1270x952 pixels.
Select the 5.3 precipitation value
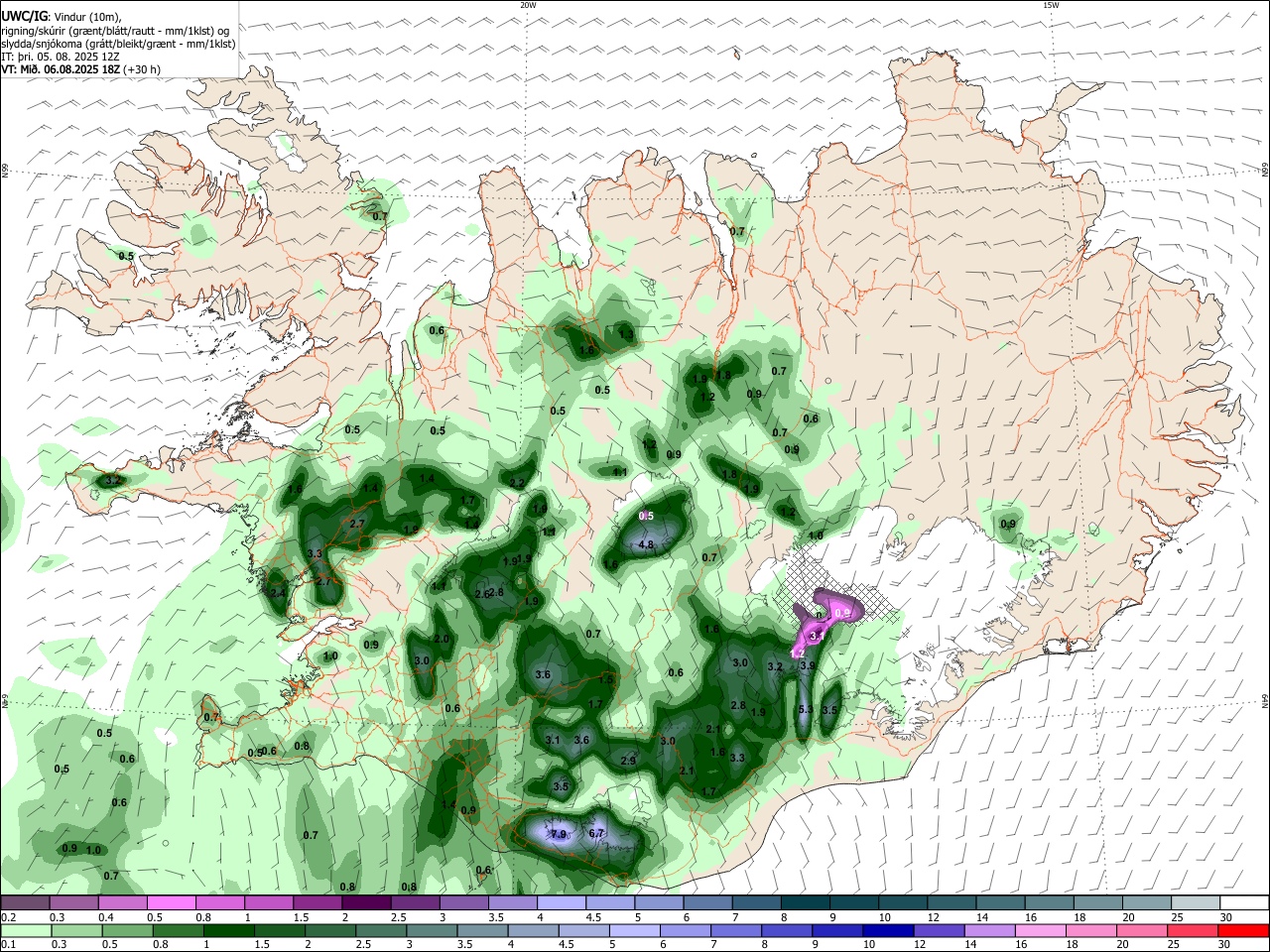(806, 709)
